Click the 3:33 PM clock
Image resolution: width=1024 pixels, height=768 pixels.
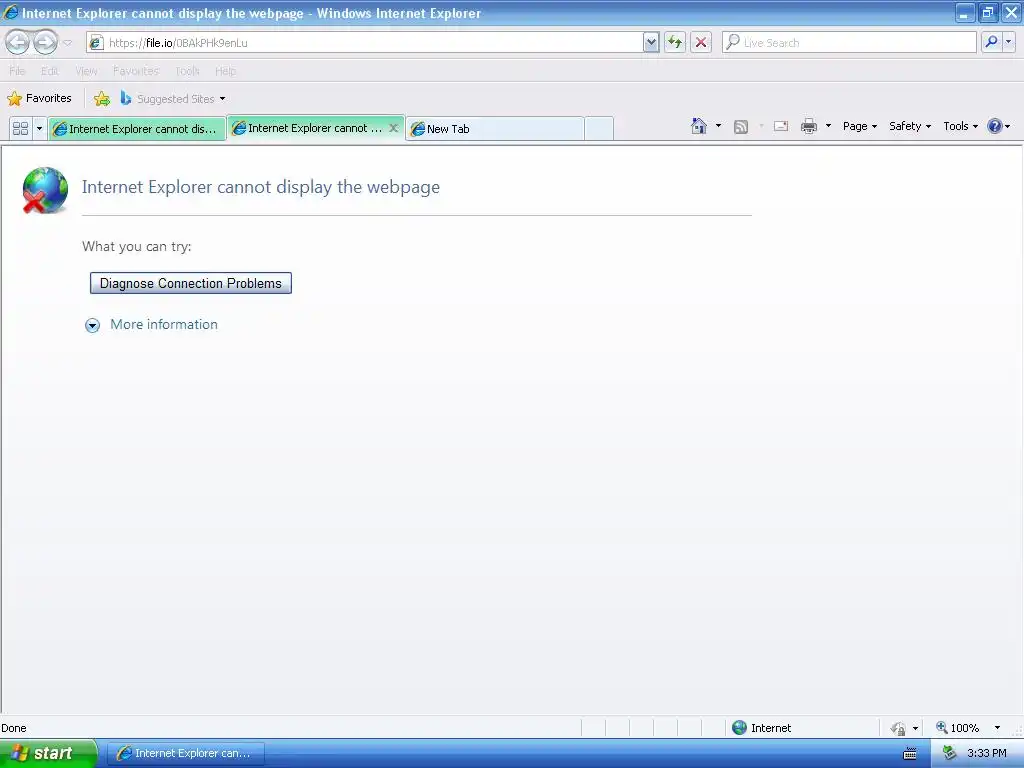tap(987, 753)
